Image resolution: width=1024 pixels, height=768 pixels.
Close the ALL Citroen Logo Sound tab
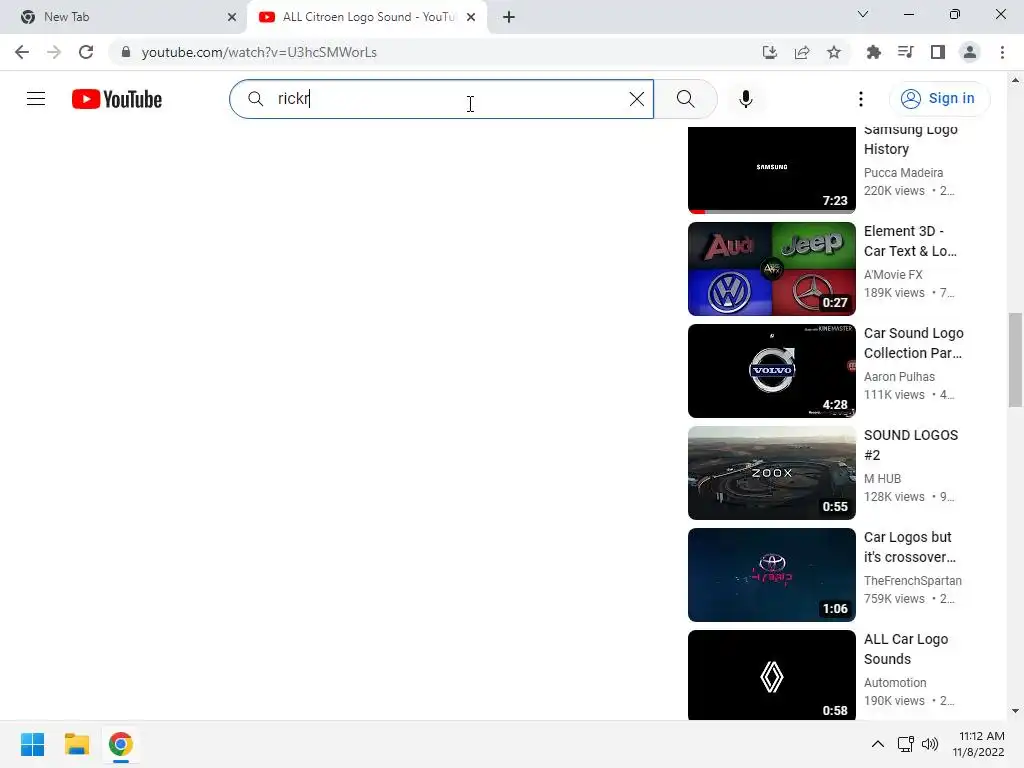(x=471, y=17)
